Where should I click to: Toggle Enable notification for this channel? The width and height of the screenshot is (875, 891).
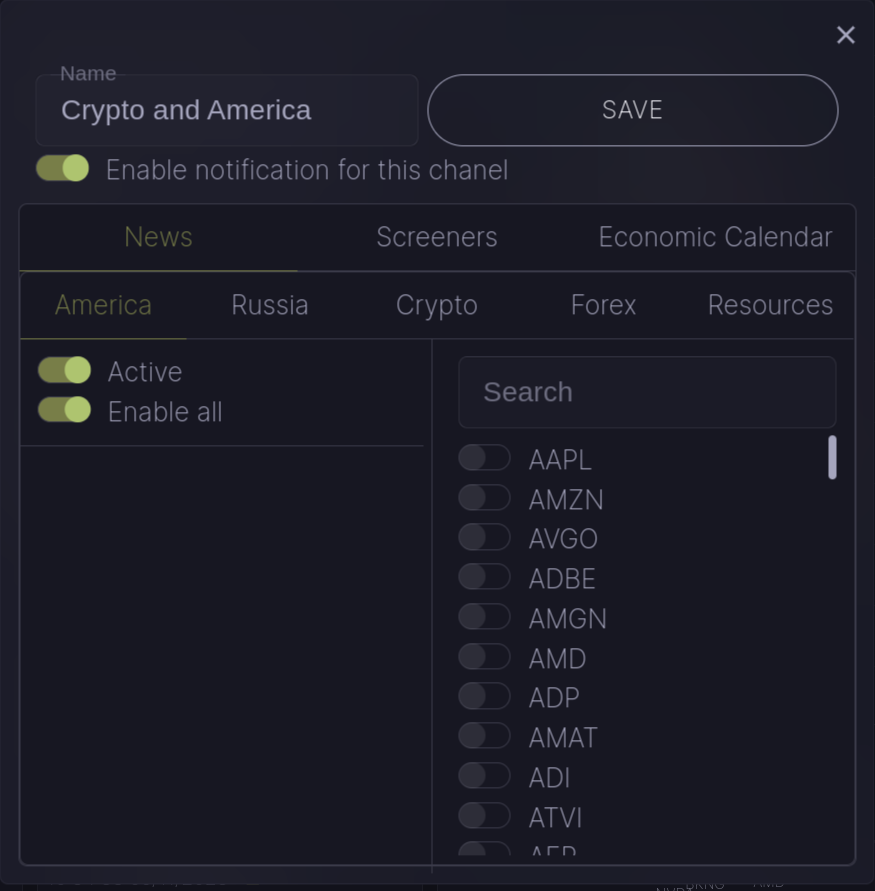63,169
